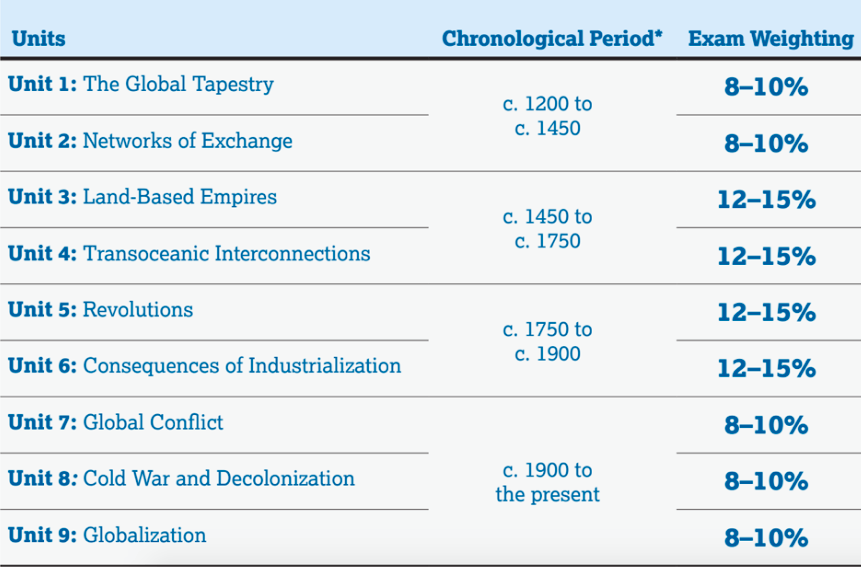Click Unit 6's 12–15% exam weighting
This screenshot has width=861, height=567.
[x=767, y=369]
